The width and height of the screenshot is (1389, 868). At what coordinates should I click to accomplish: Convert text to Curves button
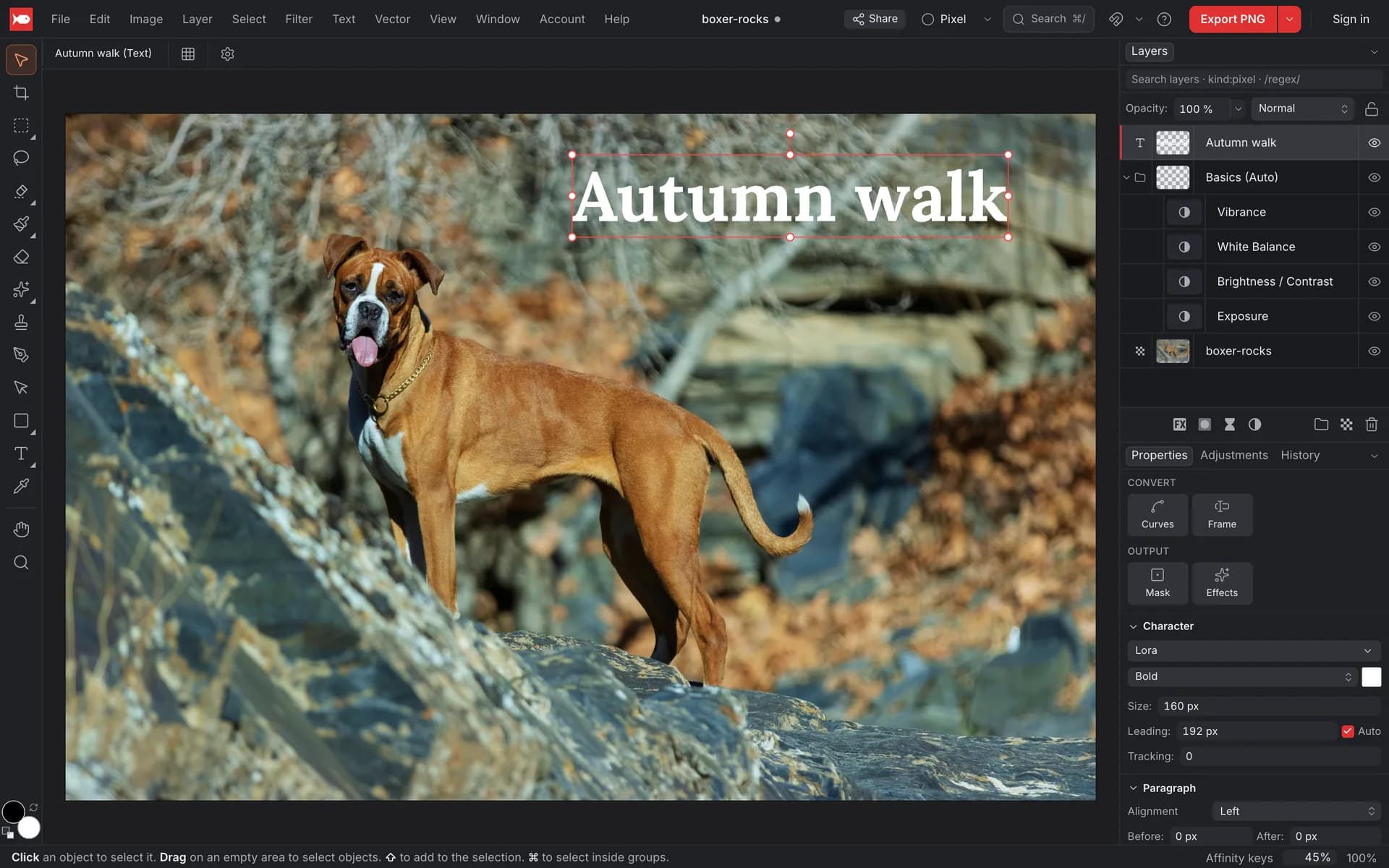tap(1157, 514)
